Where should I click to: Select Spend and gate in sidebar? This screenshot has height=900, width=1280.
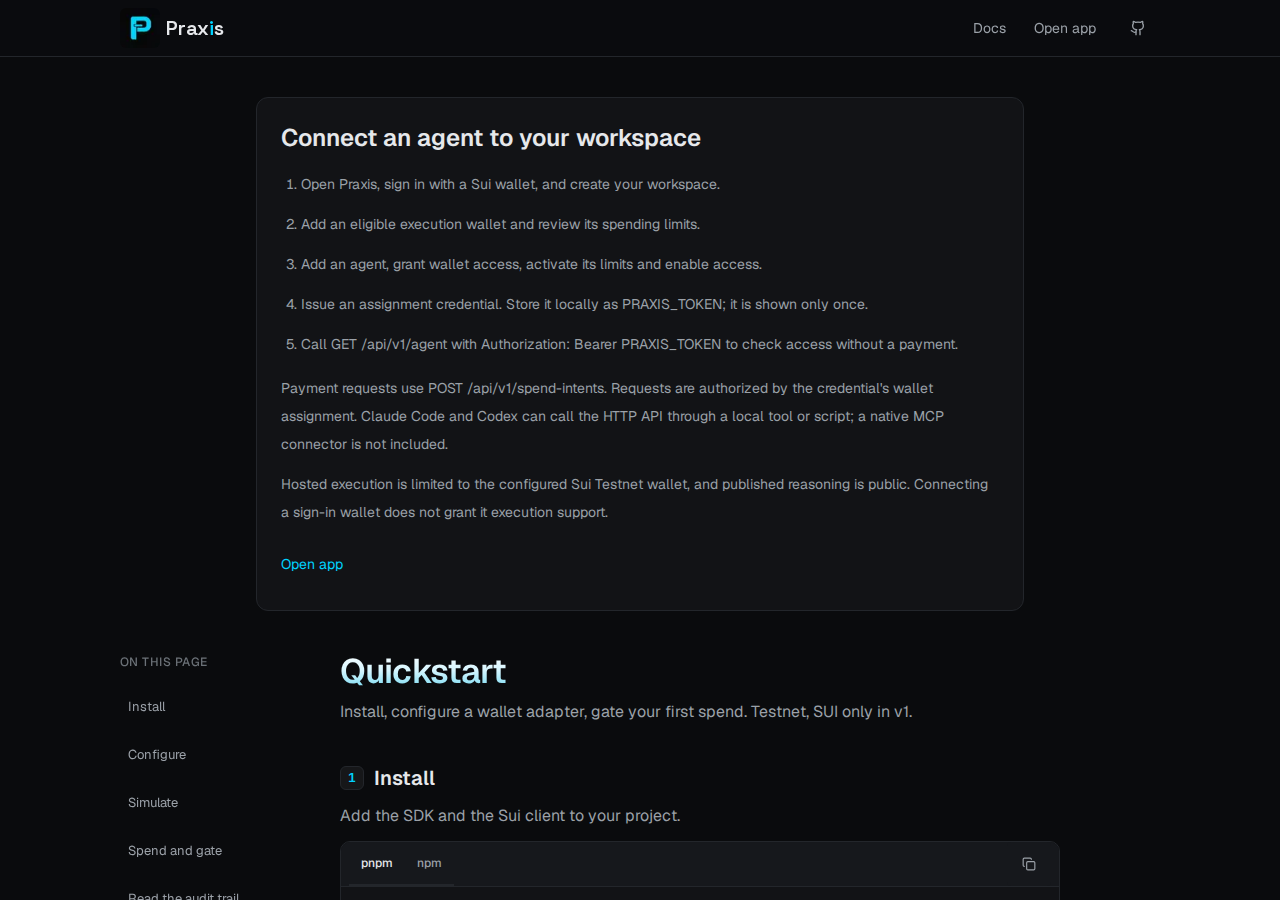click(x=175, y=851)
